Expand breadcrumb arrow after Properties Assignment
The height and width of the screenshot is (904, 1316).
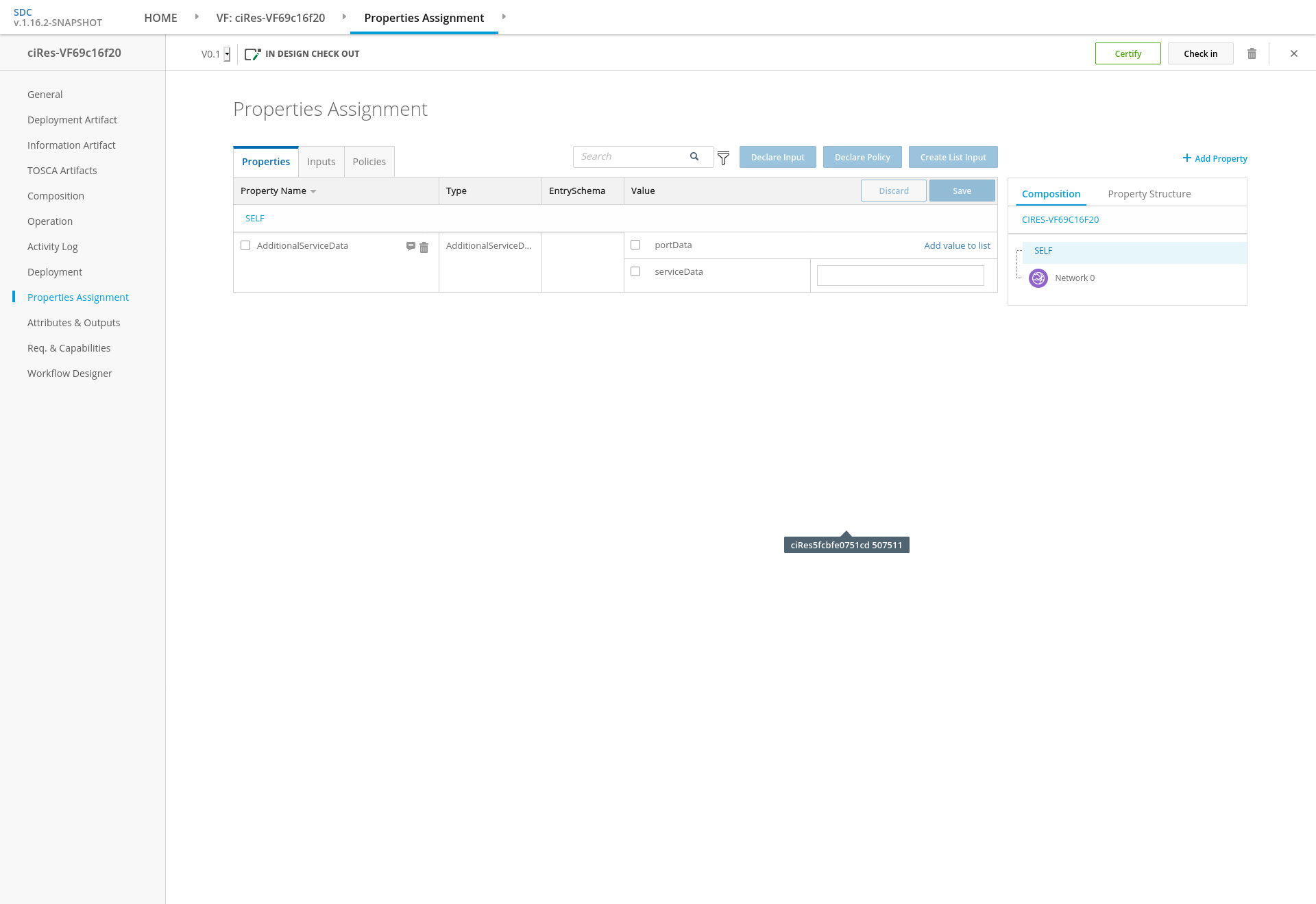pyautogui.click(x=504, y=16)
